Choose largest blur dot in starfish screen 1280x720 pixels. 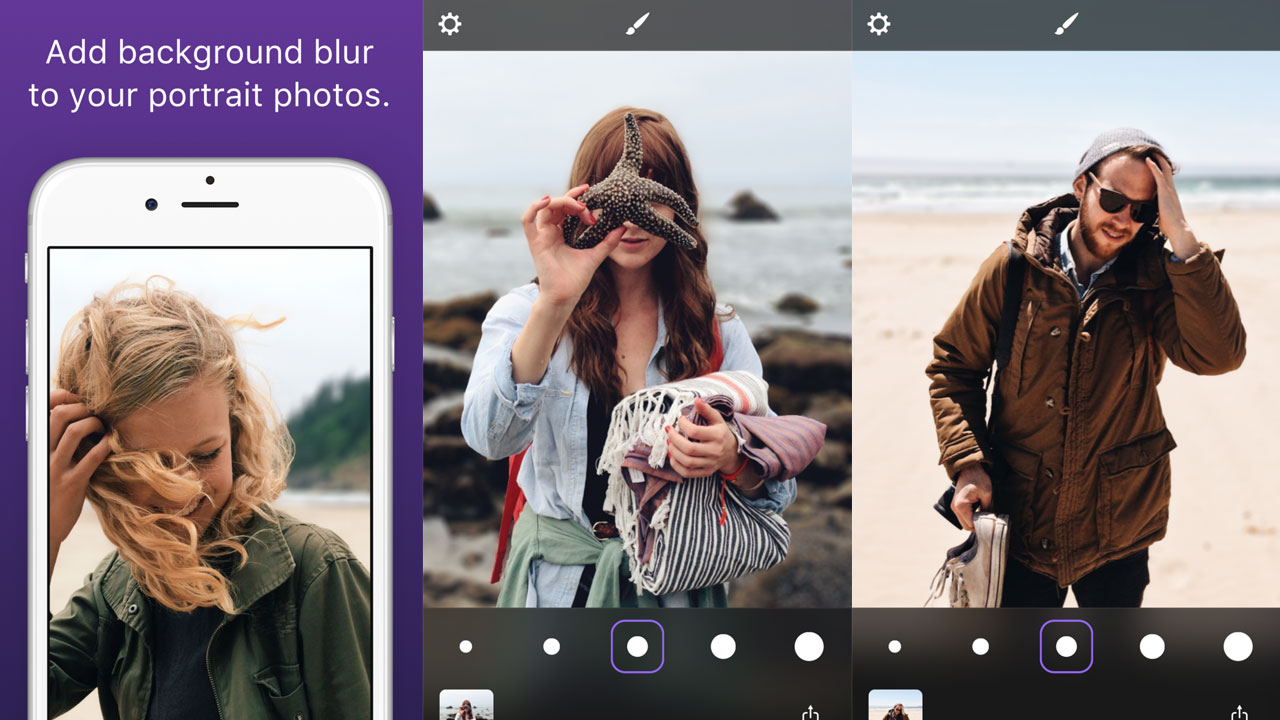(x=809, y=647)
